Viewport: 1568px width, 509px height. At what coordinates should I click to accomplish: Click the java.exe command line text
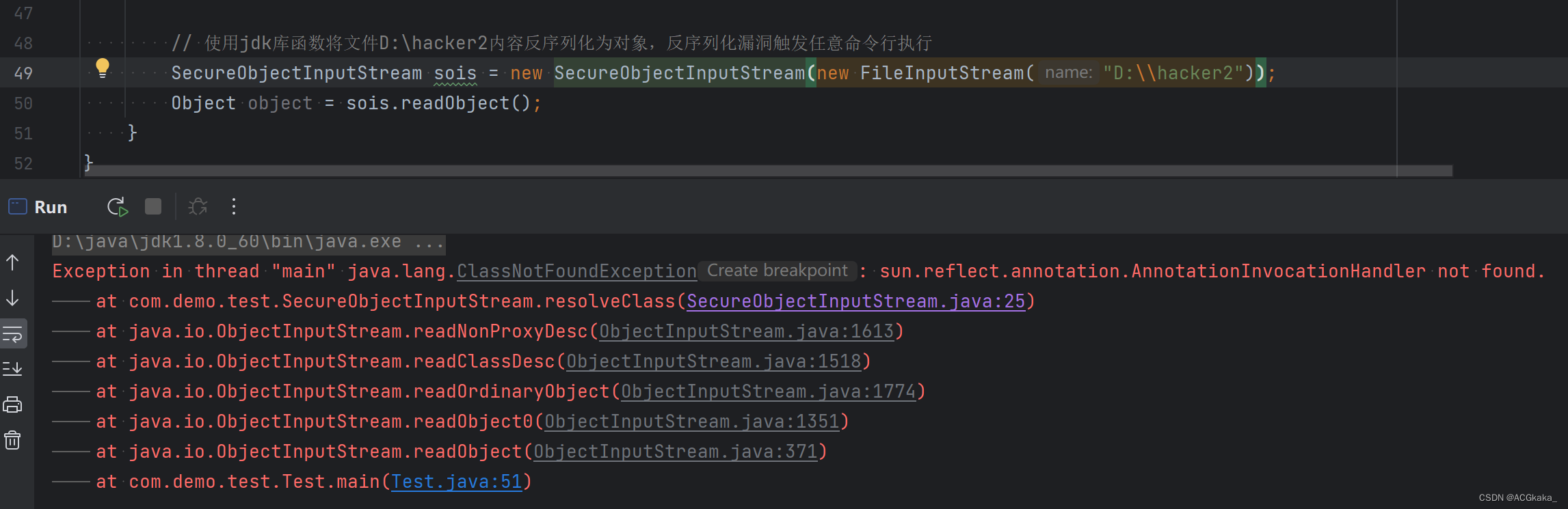(x=249, y=242)
